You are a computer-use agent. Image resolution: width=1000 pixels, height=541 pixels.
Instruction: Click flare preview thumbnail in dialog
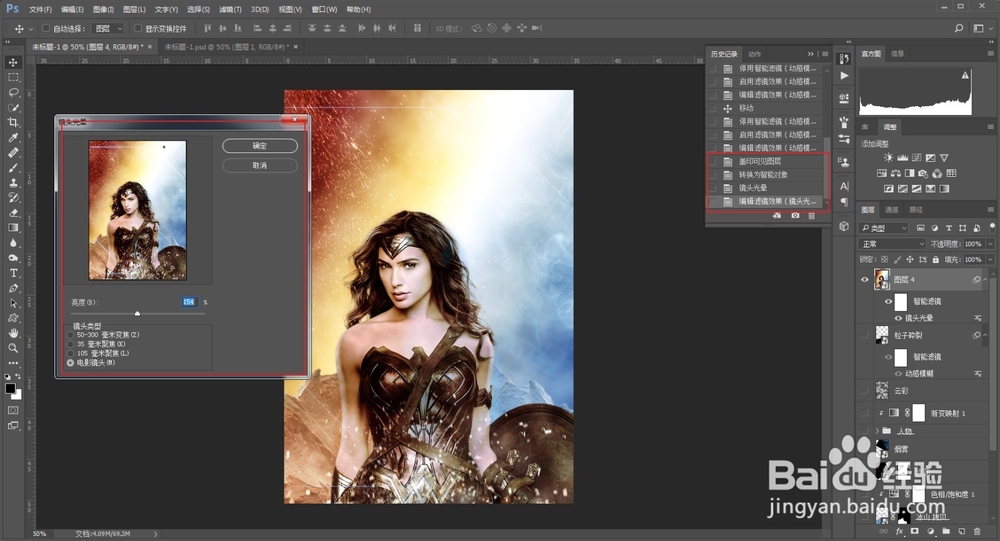(137, 210)
